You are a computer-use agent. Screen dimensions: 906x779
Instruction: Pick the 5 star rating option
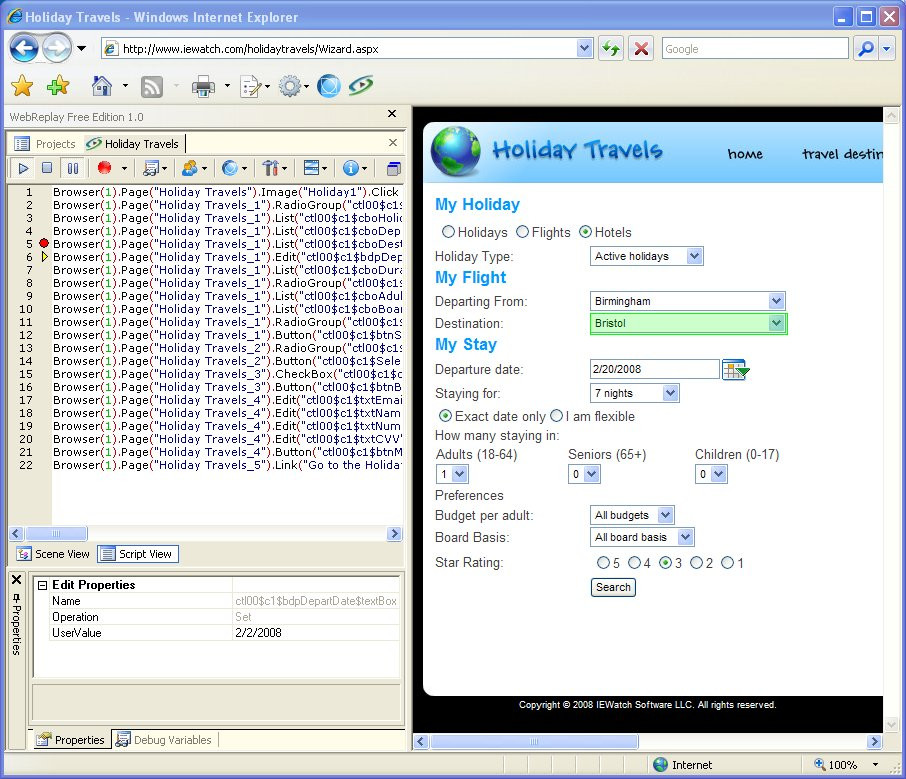coord(603,563)
